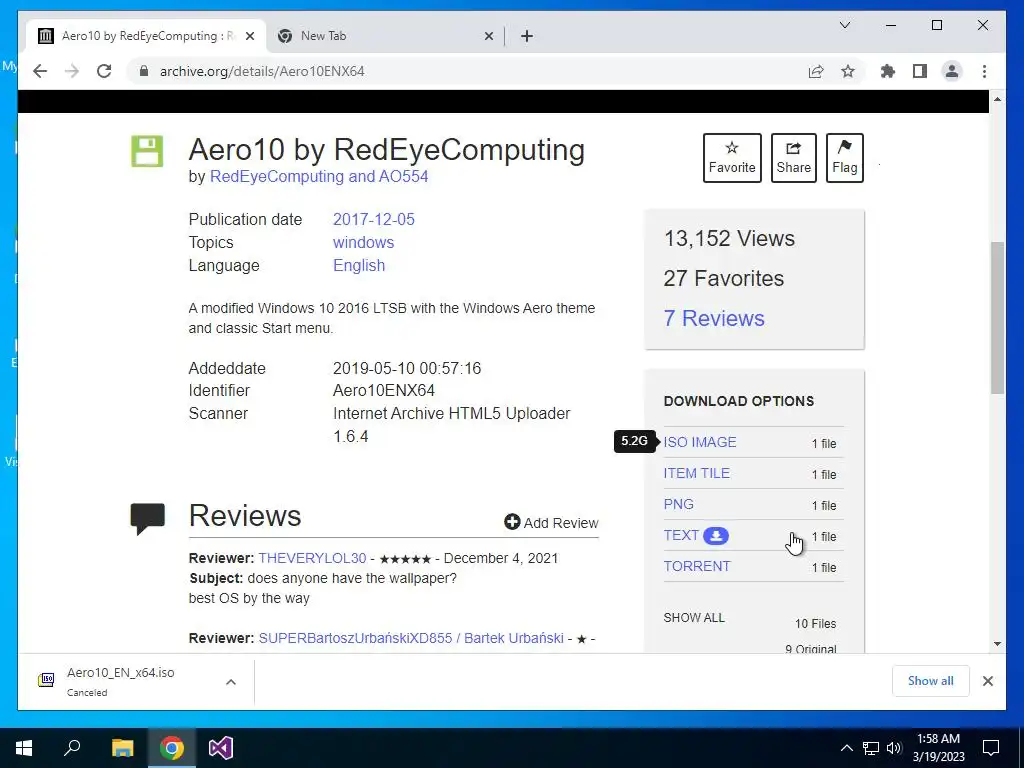
Task: Open the Chrome three-dot menu
Action: pos(984,71)
